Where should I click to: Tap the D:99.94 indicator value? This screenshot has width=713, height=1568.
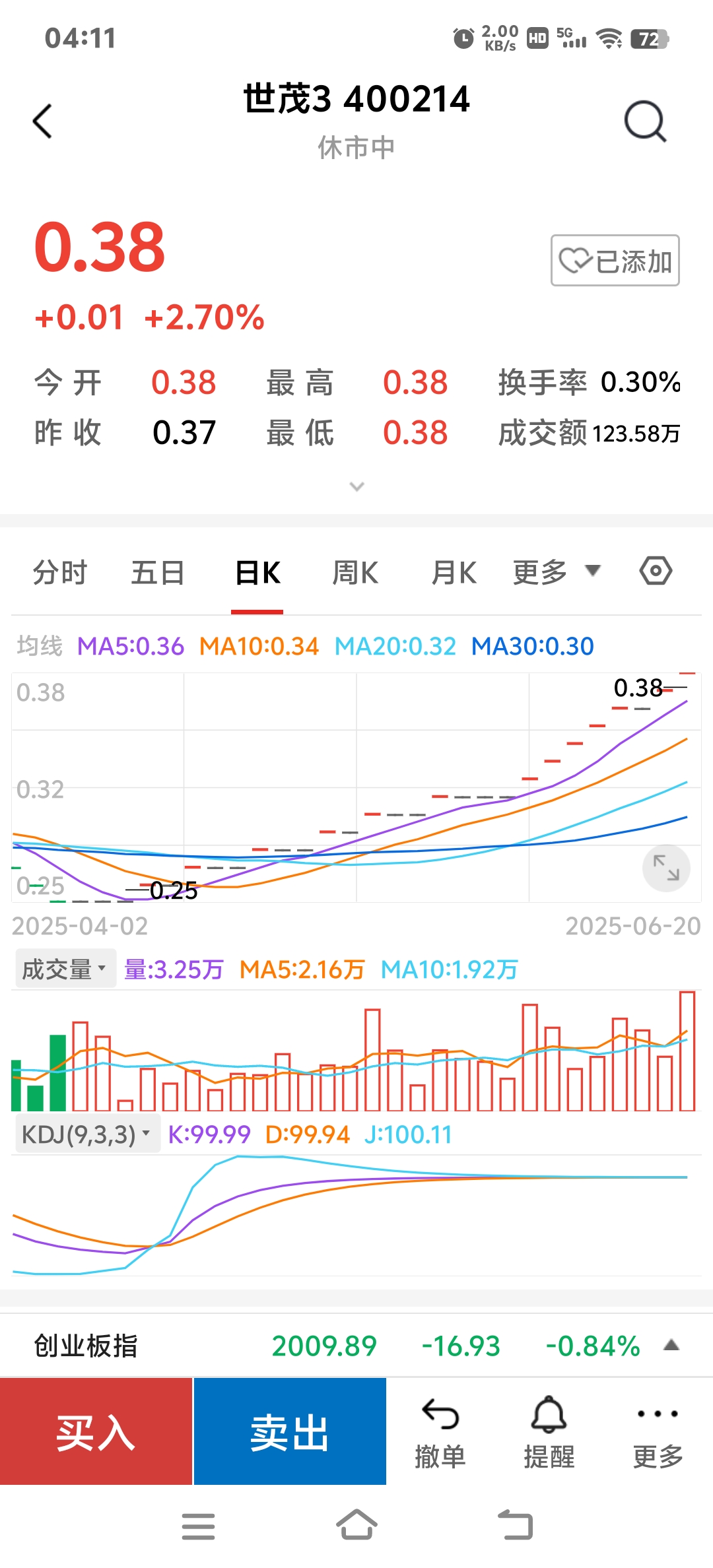point(307,1134)
